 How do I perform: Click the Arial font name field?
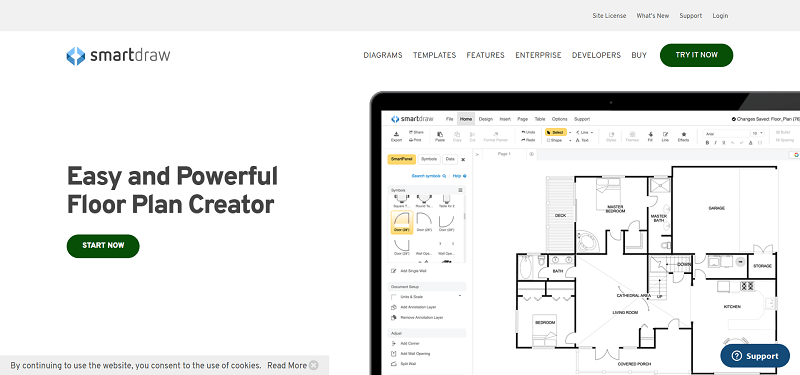click(x=726, y=133)
